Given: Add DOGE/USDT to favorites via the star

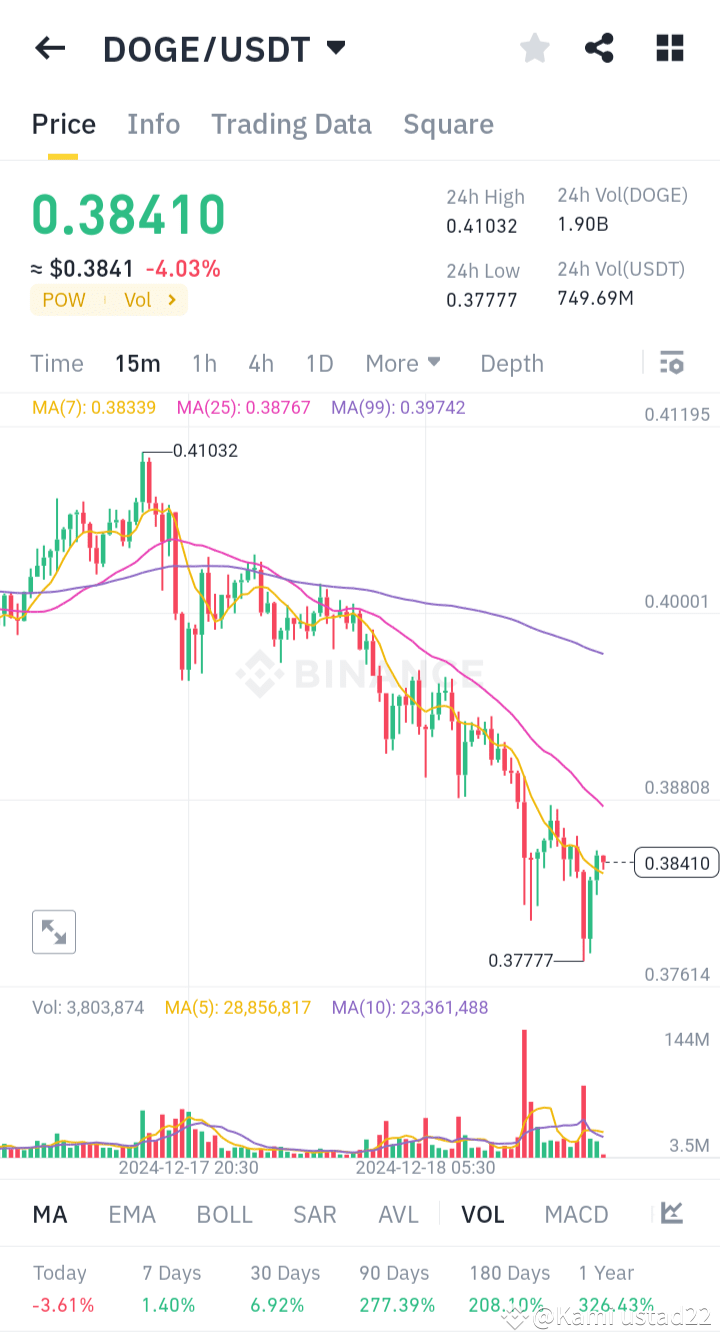Looking at the screenshot, I should (534, 48).
